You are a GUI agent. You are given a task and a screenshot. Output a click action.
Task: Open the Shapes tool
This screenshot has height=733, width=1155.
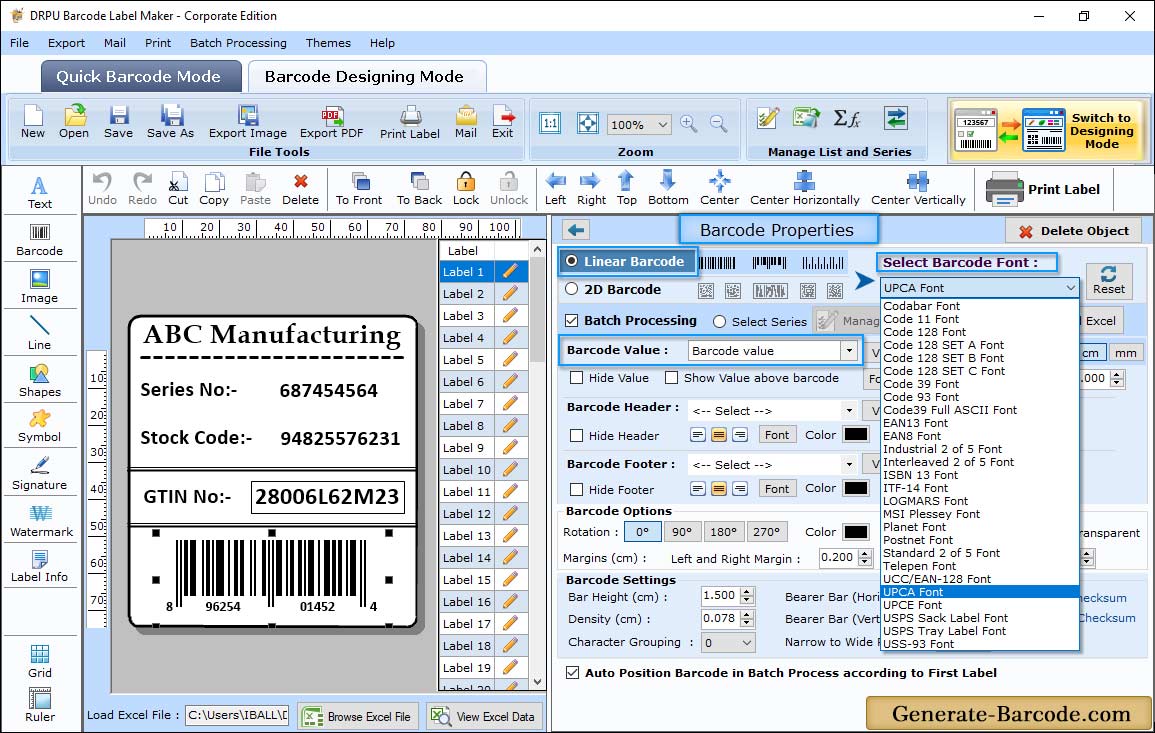[x=40, y=381]
